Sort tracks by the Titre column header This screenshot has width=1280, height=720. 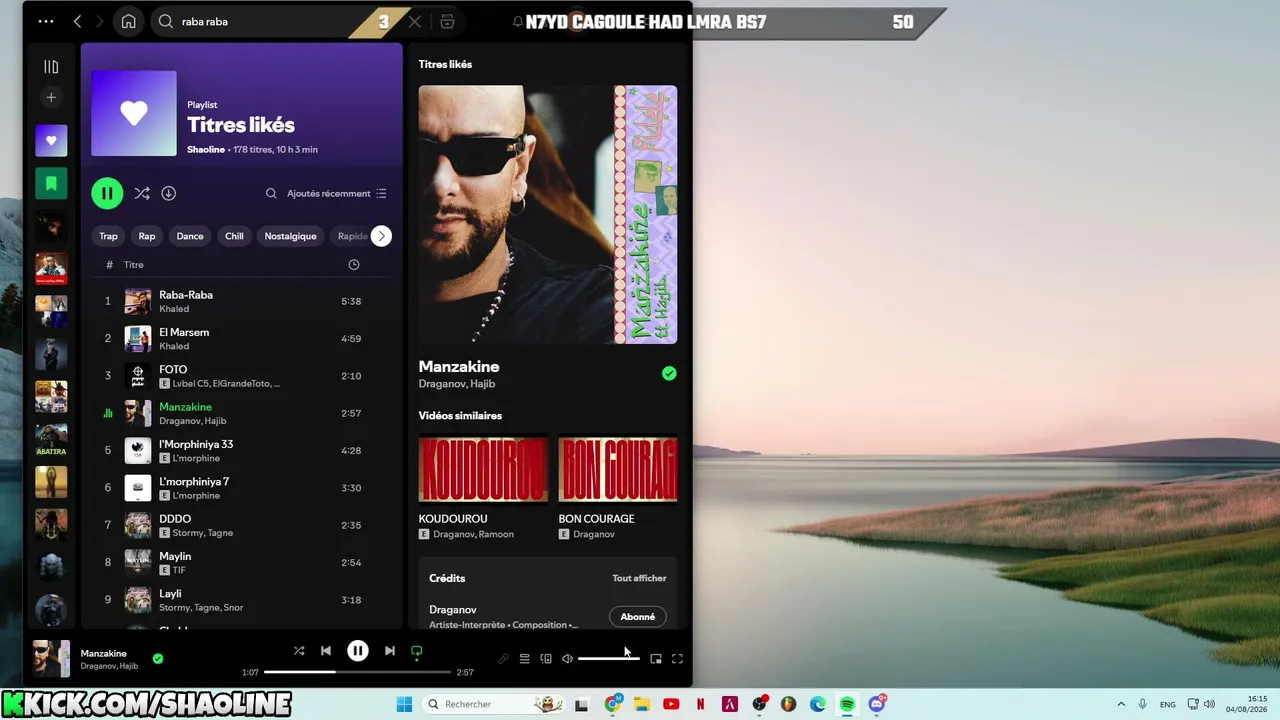pos(134,265)
